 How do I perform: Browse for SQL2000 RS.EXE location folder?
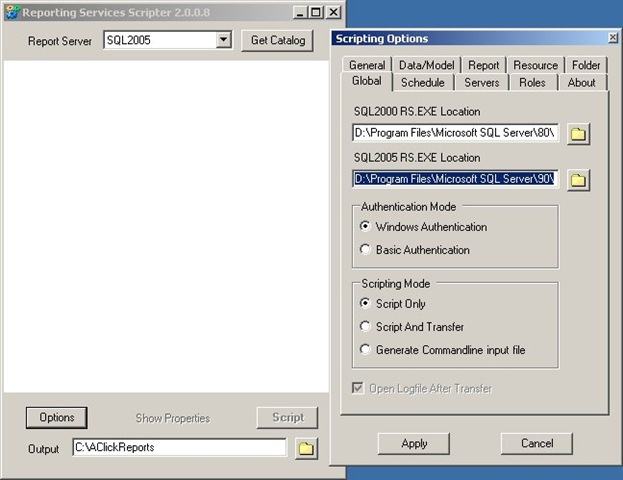pyautogui.click(x=578, y=134)
